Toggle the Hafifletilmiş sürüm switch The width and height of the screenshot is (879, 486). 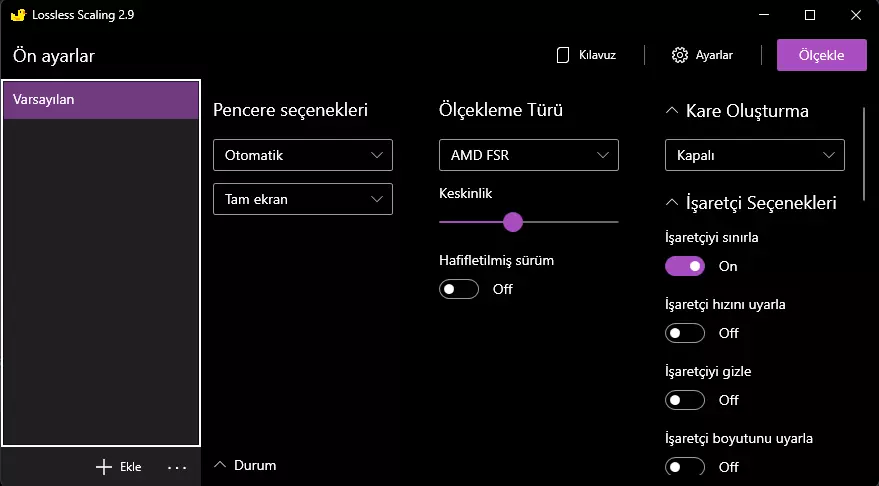point(459,289)
